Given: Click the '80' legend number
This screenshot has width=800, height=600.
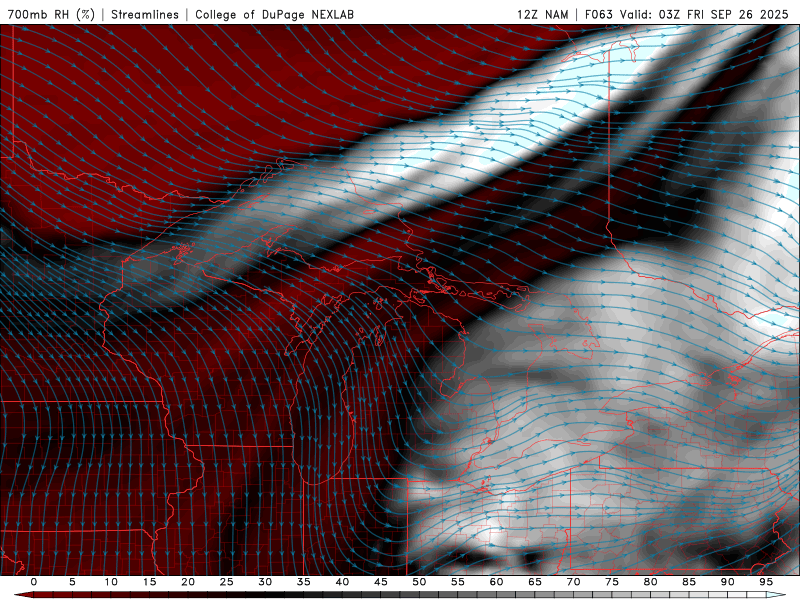Looking at the screenshot, I should pyautogui.click(x=650, y=582).
